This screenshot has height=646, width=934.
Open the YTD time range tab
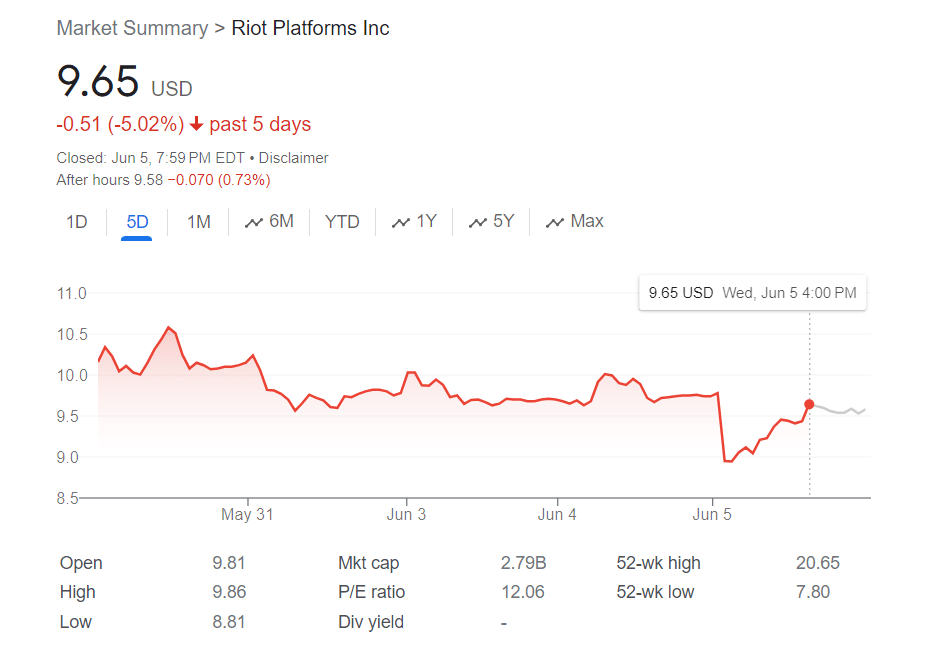click(342, 222)
